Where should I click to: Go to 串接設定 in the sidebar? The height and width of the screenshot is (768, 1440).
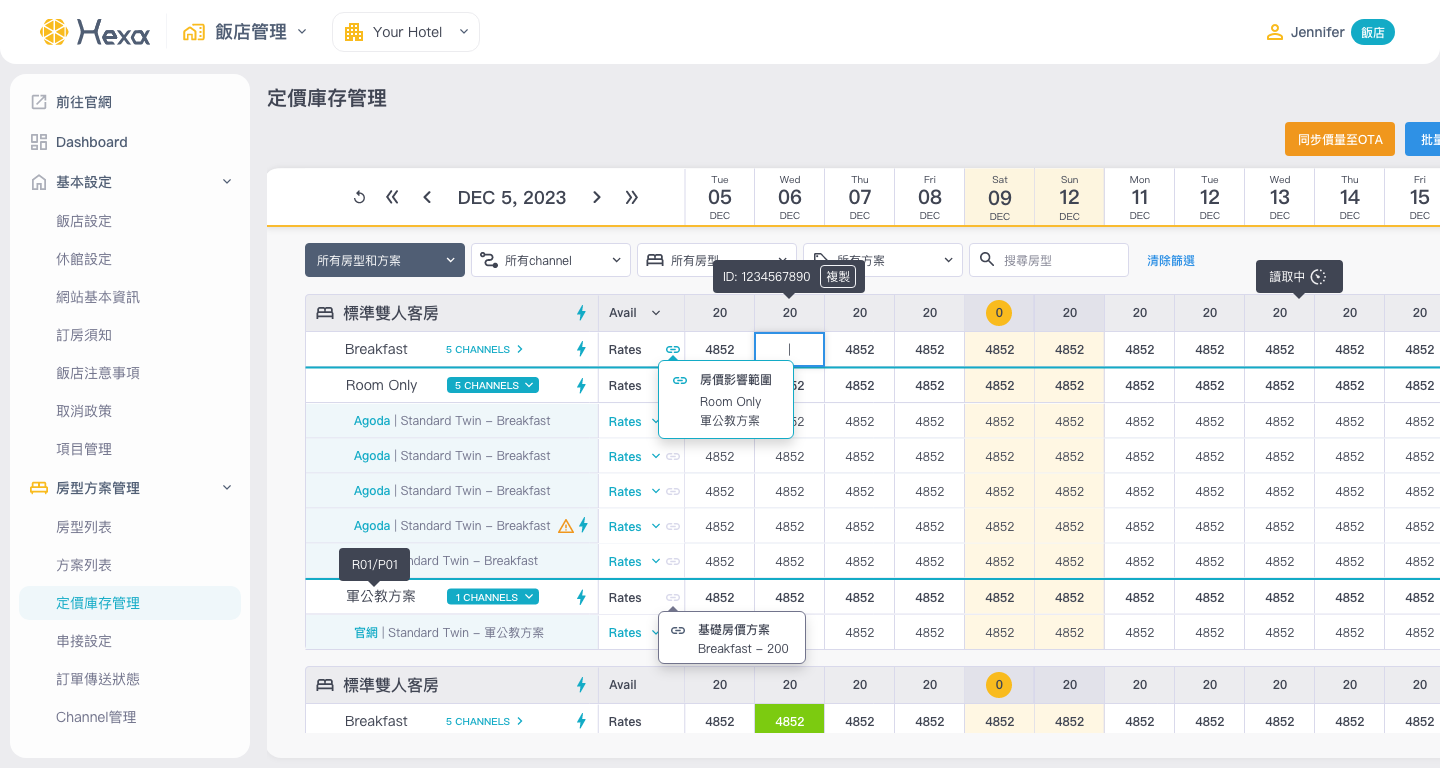(x=84, y=641)
